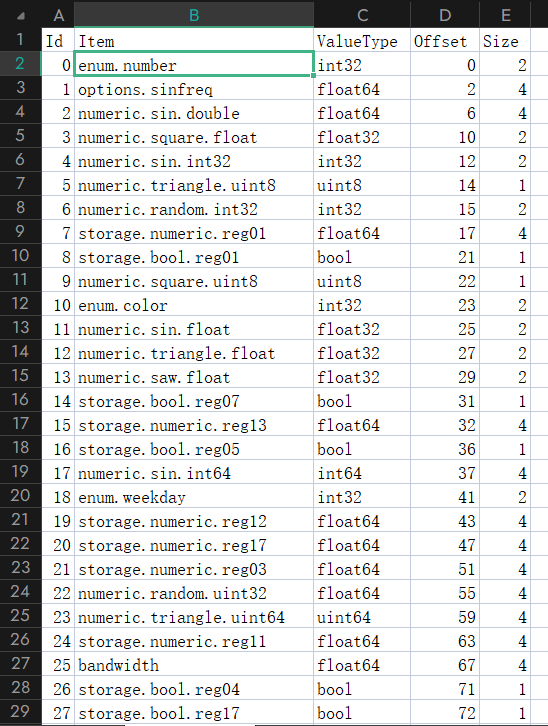Click the select-all corner triangle

(x=20, y=16)
